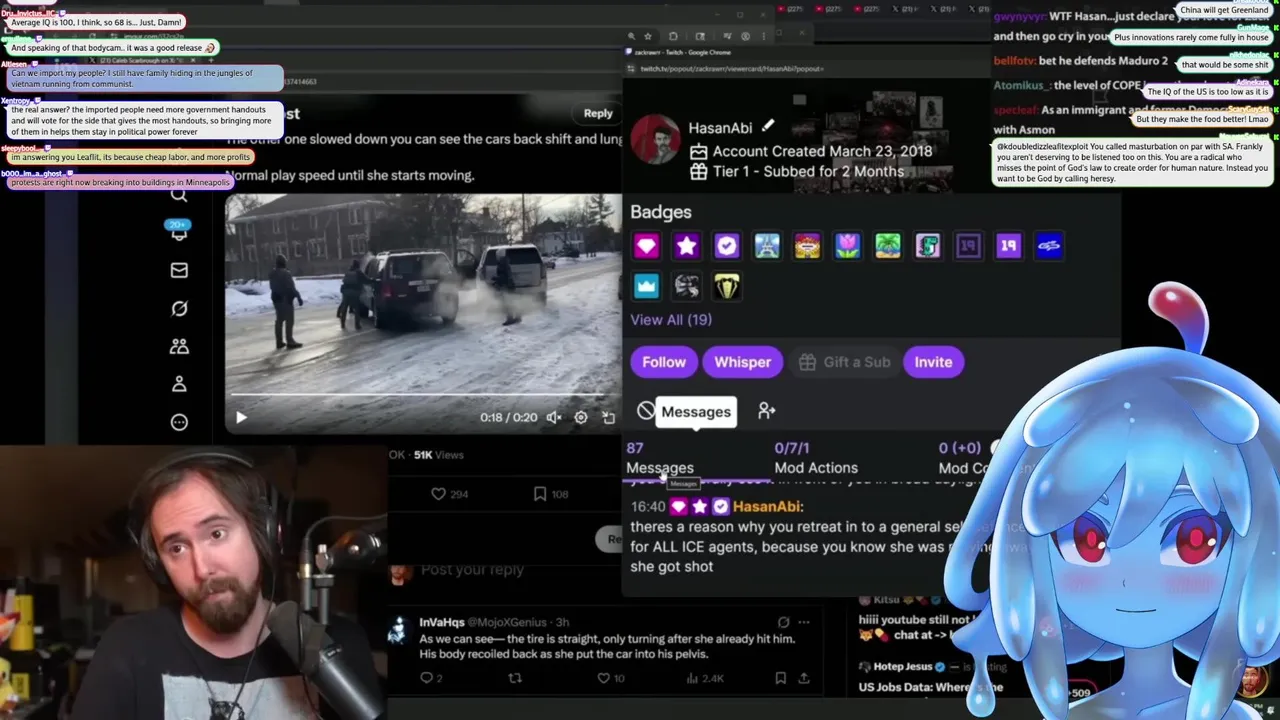Click the tulip flower badge
This screenshot has width=1280, height=720.
click(x=847, y=246)
